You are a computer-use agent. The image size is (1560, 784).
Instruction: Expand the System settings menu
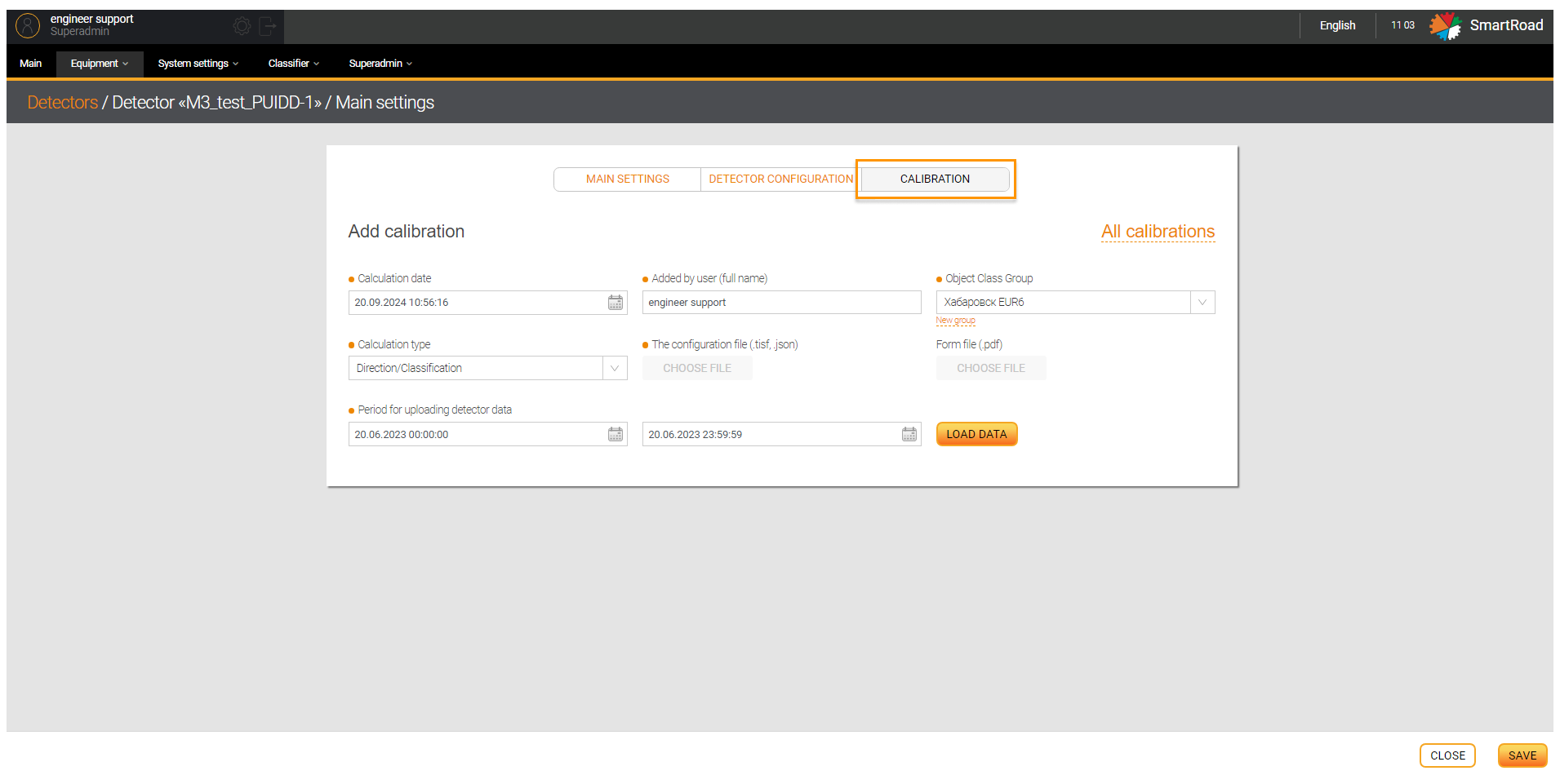pos(198,64)
